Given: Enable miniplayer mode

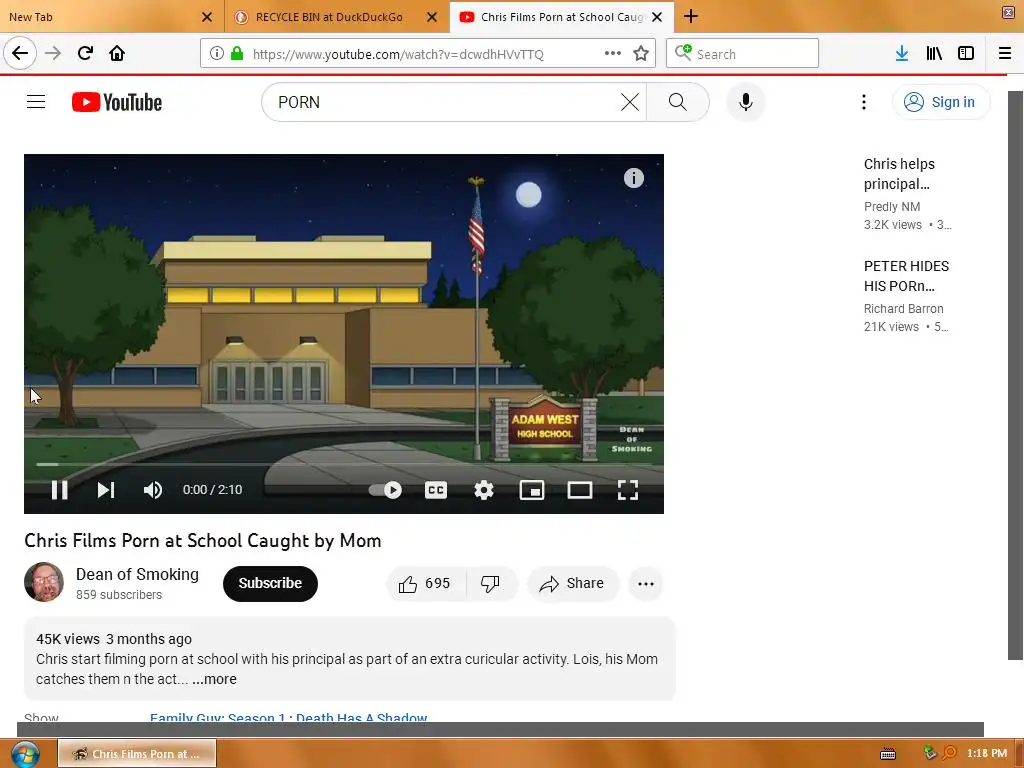Looking at the screenshot, I should (x=532, y=490).
